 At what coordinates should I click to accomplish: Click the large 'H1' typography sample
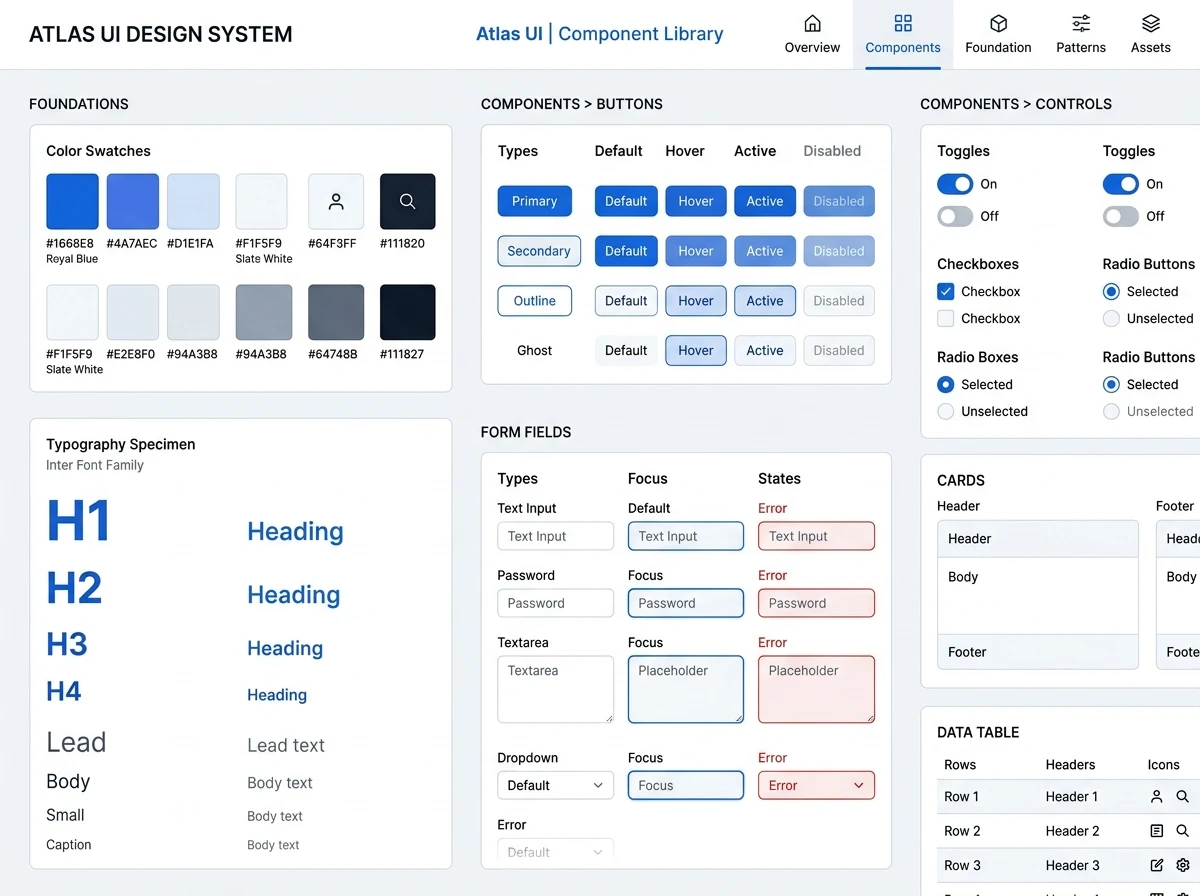click(x=78, y=522)
